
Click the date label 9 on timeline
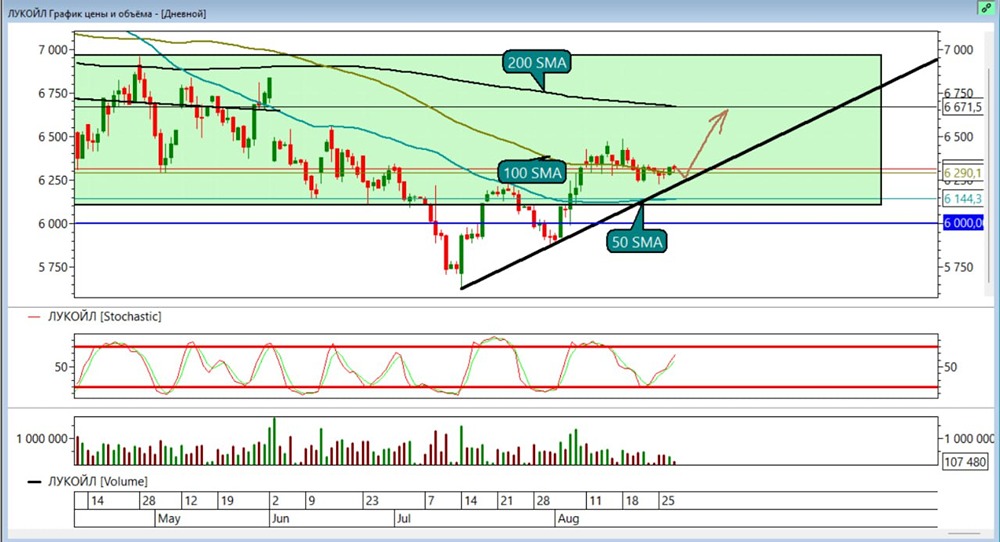pyautogui.click(x=311, y=501)
